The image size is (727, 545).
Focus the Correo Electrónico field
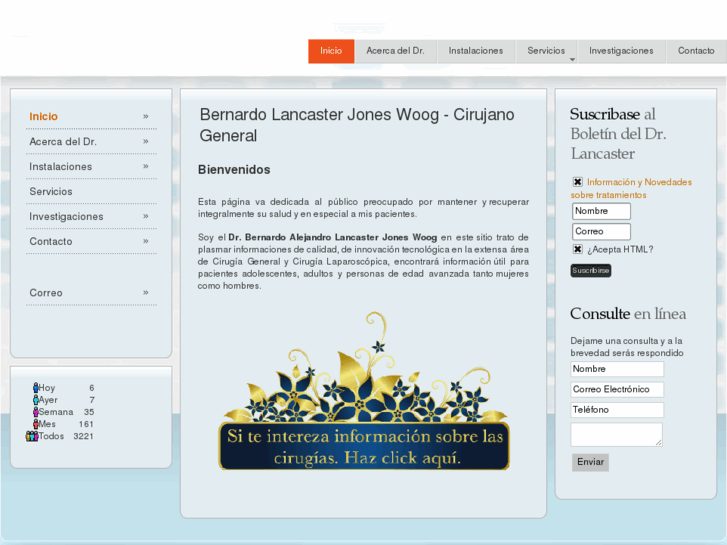pos(617,390)
